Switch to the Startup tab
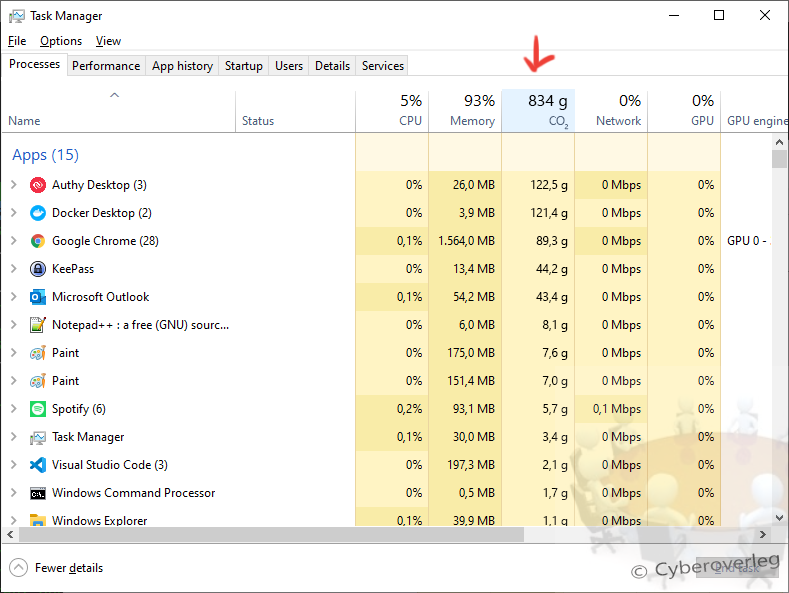 click(244, 66)
